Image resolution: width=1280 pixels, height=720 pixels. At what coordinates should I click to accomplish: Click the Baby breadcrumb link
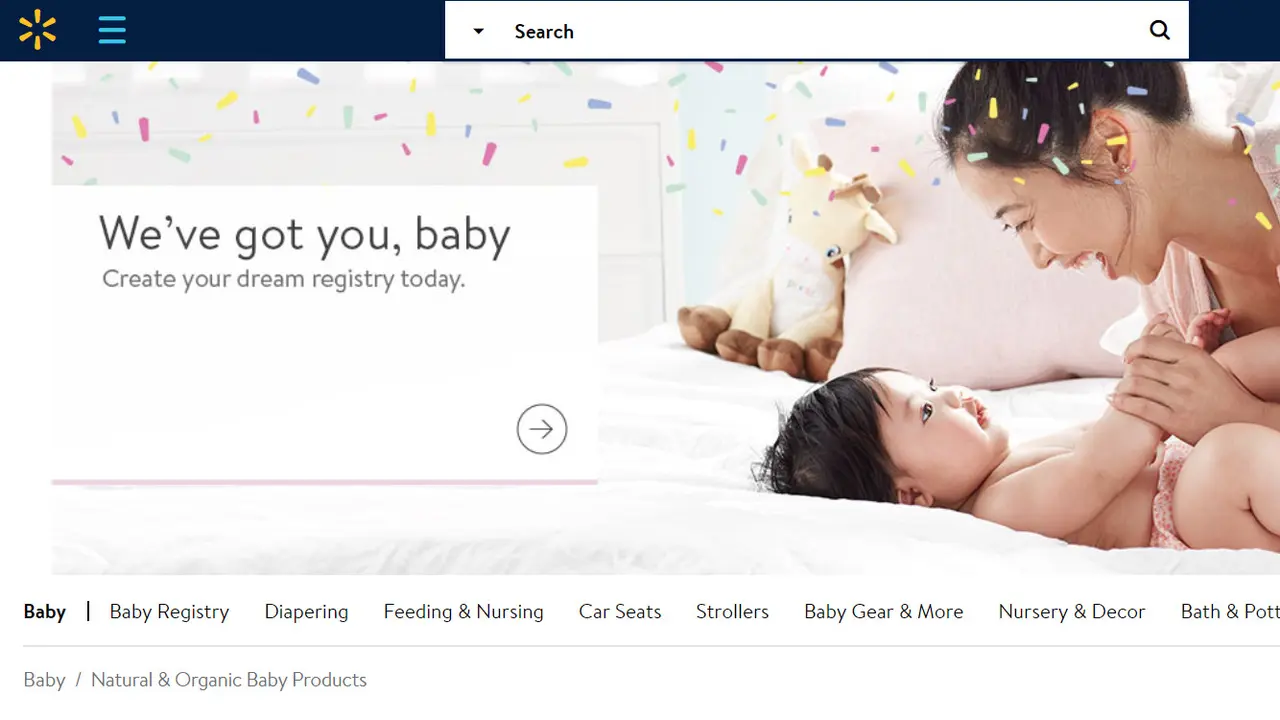click(x=44, y=680)
